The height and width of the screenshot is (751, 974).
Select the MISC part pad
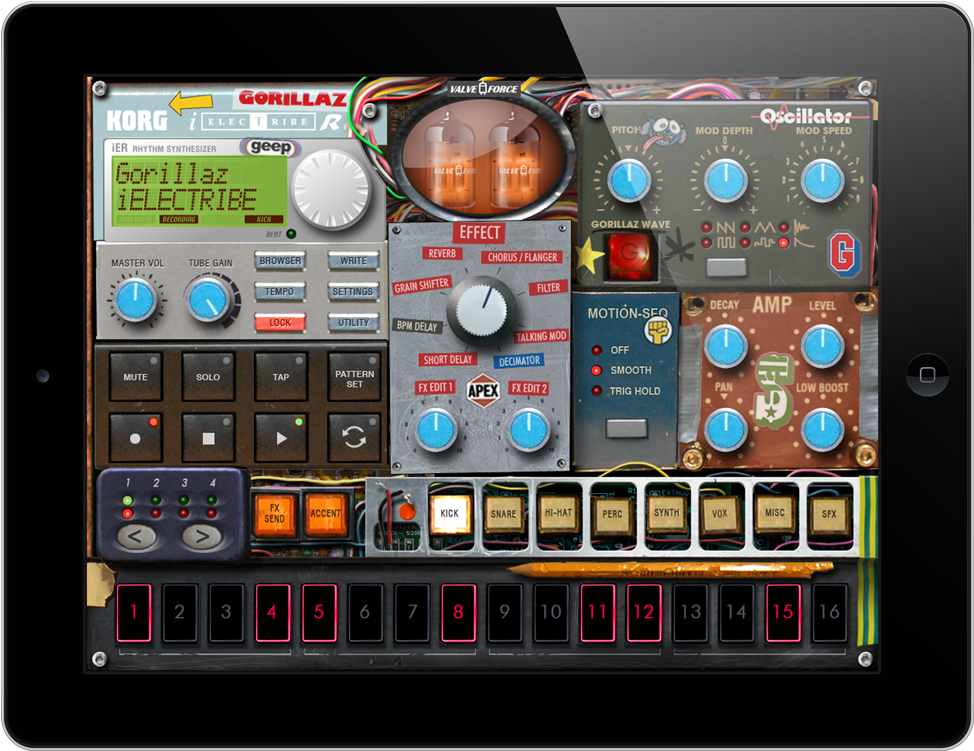pos(775,514)
